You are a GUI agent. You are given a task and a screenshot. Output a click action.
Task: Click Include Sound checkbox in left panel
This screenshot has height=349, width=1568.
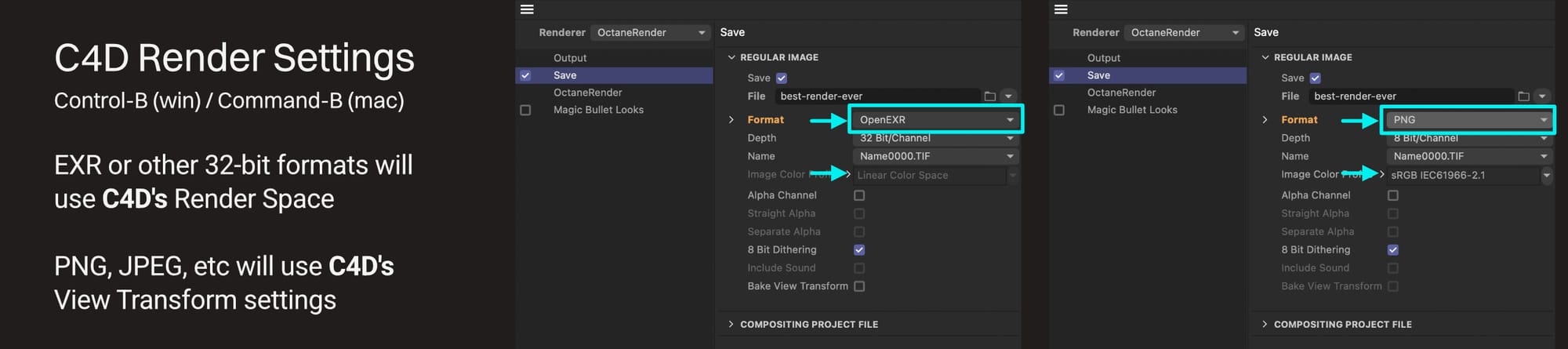tap(859, 268)
